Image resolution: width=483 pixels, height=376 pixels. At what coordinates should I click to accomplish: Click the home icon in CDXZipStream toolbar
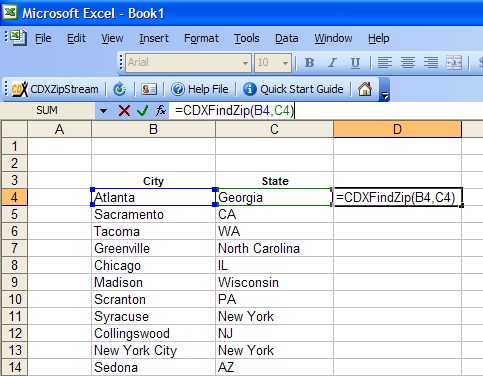tap(365, 89)
